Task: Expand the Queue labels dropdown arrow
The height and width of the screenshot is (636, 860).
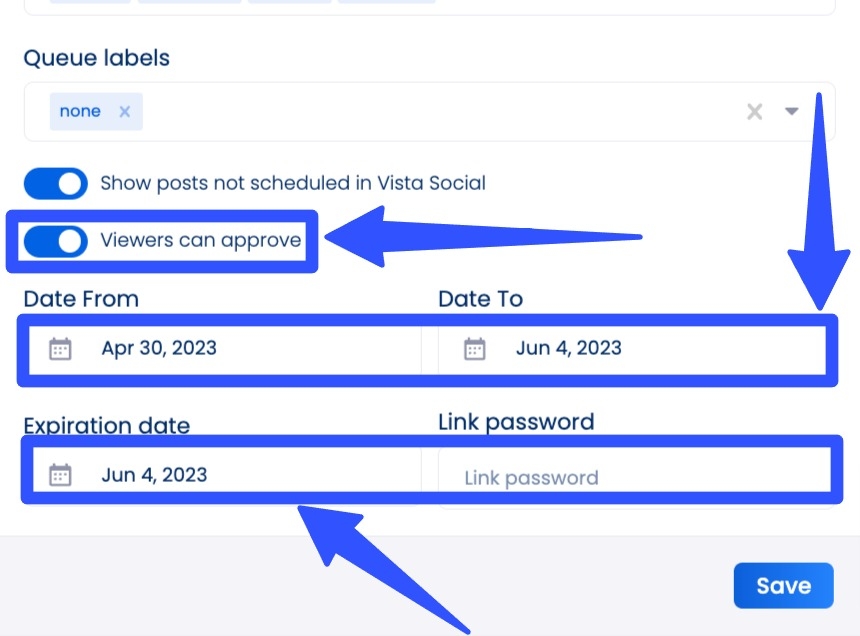Action: [791, 111]
